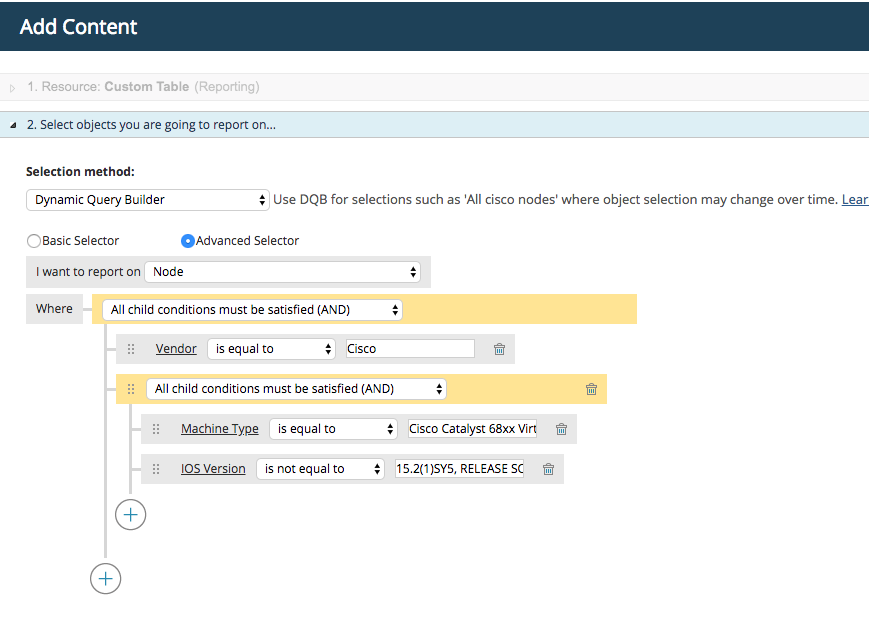Select the Advanced Selector radio button

pyautogui.click(x=188, y=241)
